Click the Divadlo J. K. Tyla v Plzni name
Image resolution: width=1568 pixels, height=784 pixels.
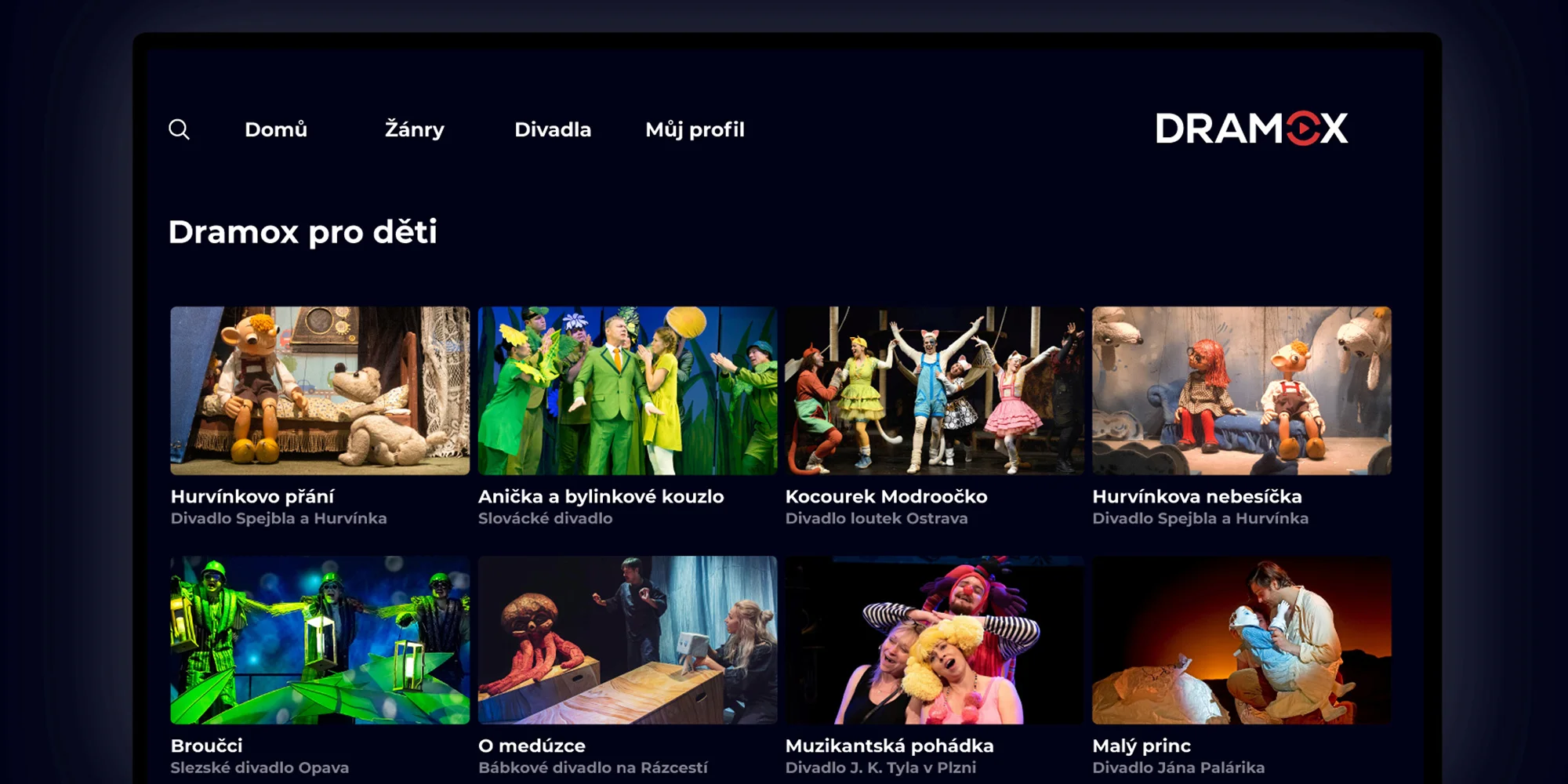pos(880,768)
